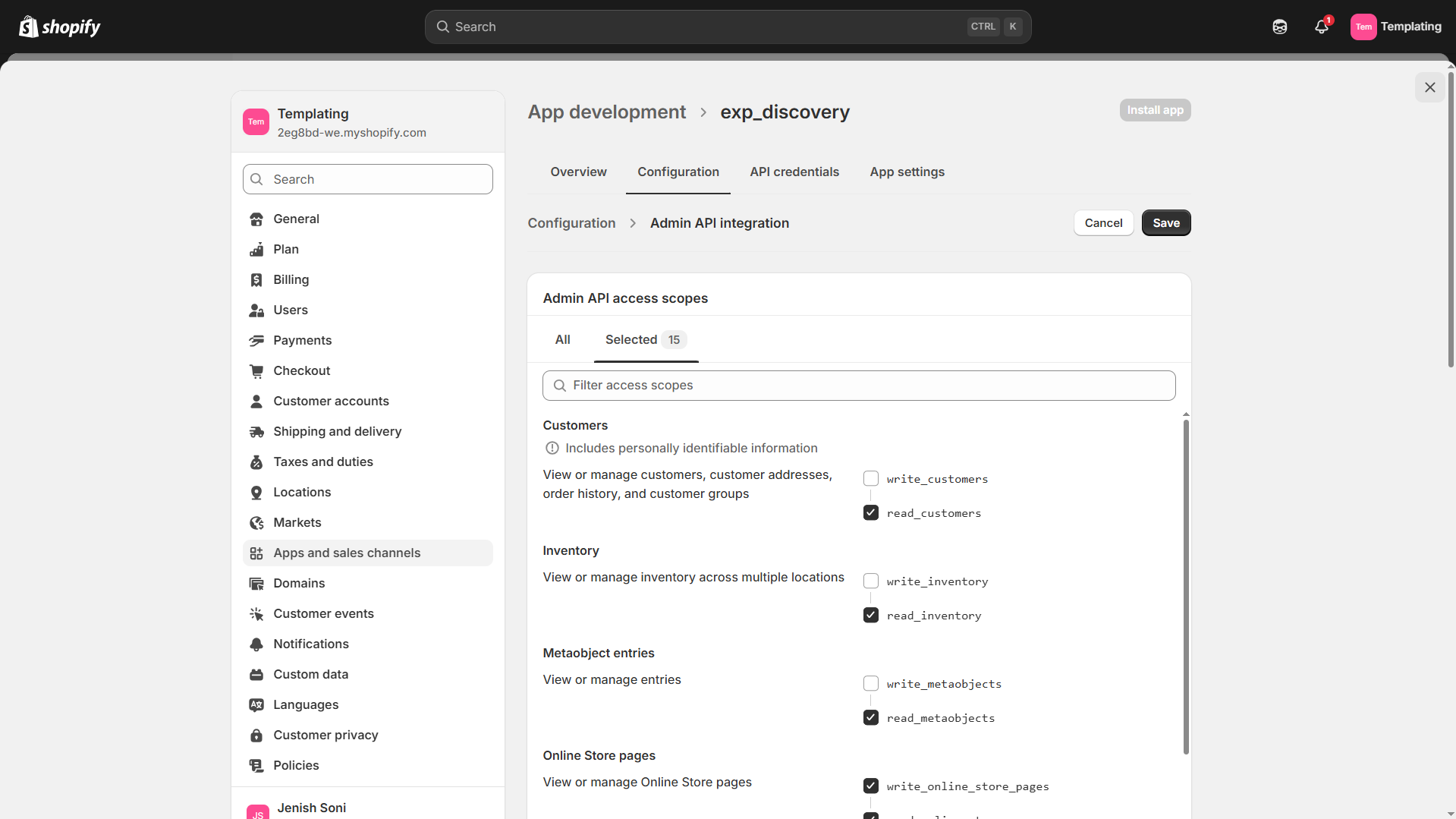Image resolution: width=1456 pixels, height=819 pixels.
Task: Open the Configuration tab
Action: click(x=678, y=172)
